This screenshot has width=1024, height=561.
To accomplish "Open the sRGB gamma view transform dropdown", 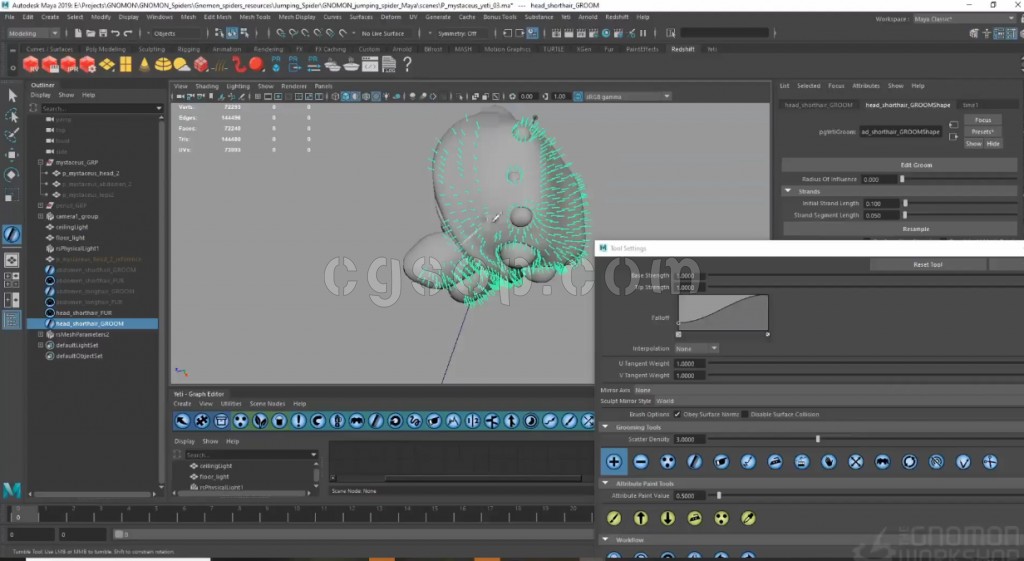I will (x=628, y=97).
